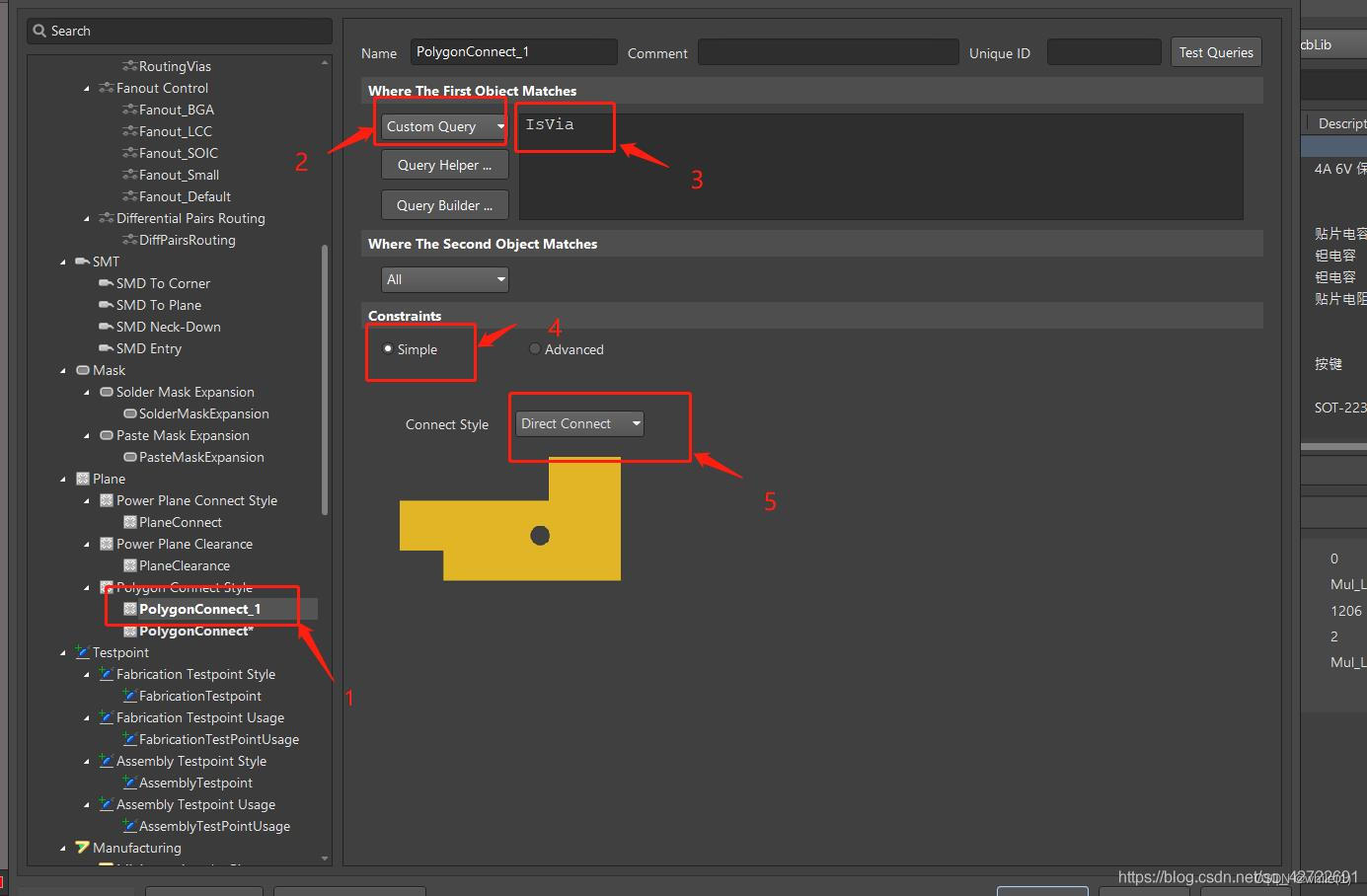Click the Fanout_BGA rule icon
This screenshot has width=1367, height=896.
click(x=129, y=110)
